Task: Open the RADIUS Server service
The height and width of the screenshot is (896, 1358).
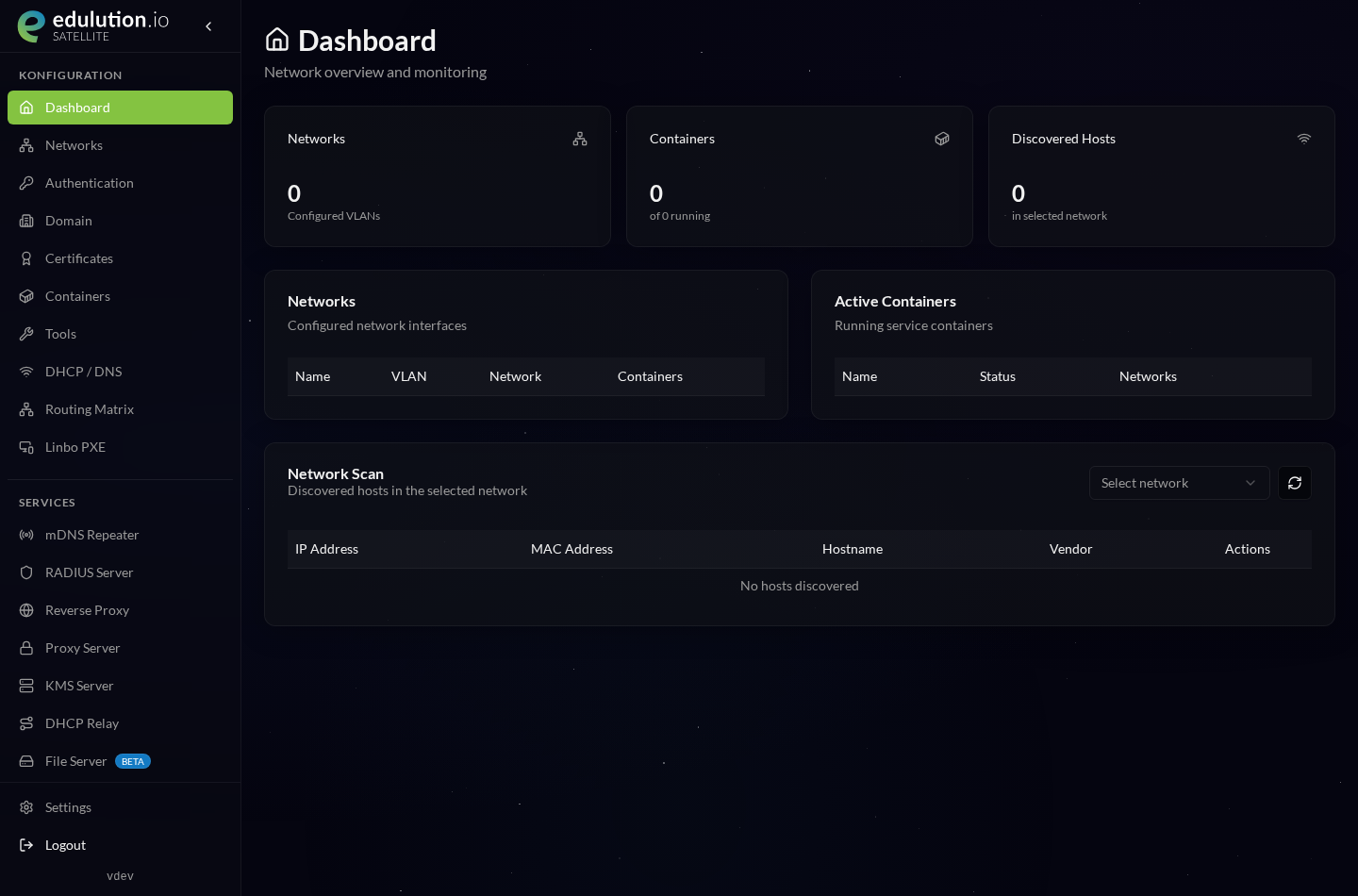Action: click(x=120, y=572)
